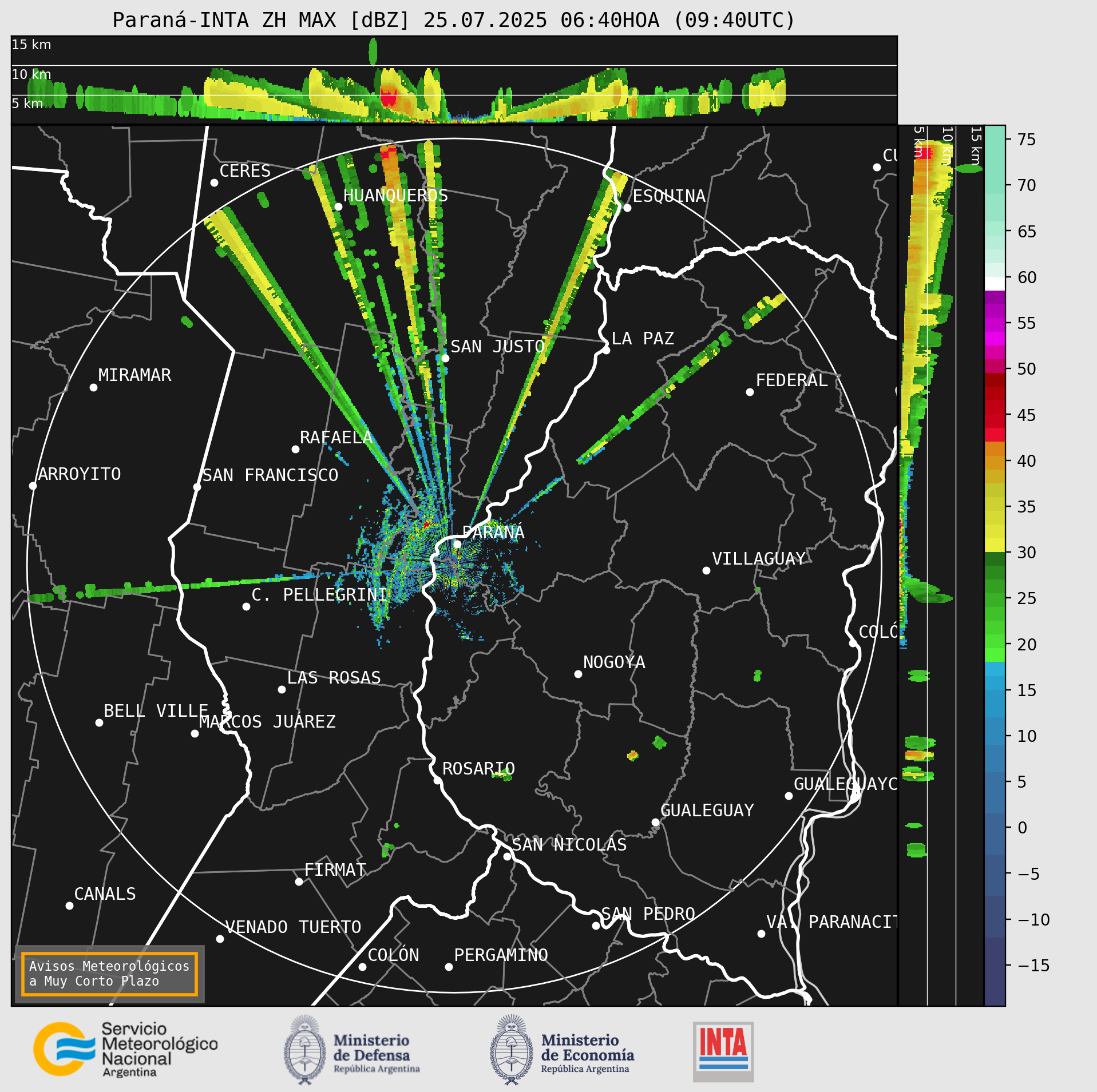Viewport: 1097px width, 1092px height.
Task: Click the 5 km label in top cross-section
Action: coord(27,104)
